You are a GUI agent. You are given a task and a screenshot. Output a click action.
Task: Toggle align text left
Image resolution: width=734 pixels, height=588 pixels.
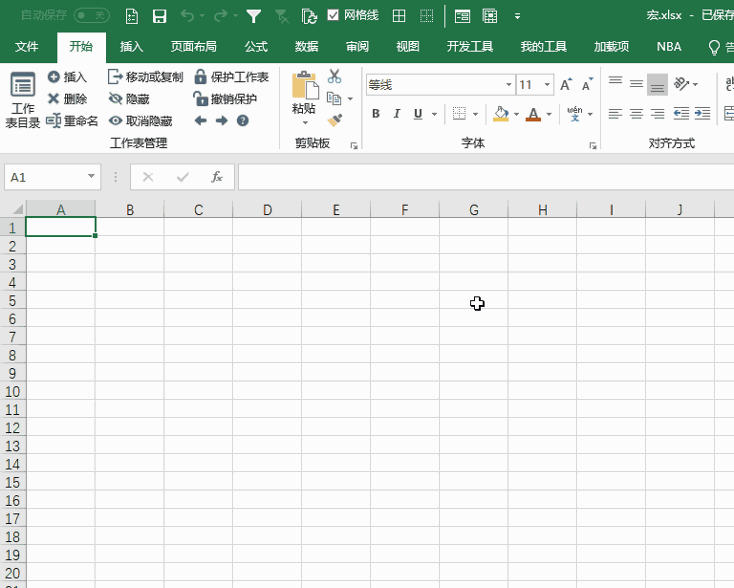(x=615, y=113)
